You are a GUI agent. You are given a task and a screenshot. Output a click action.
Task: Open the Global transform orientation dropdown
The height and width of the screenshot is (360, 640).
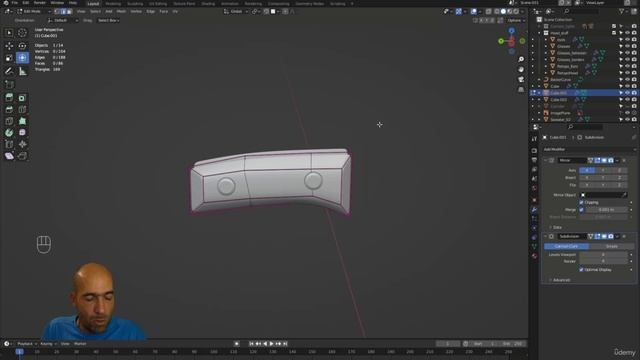click(x=236, y=11)
